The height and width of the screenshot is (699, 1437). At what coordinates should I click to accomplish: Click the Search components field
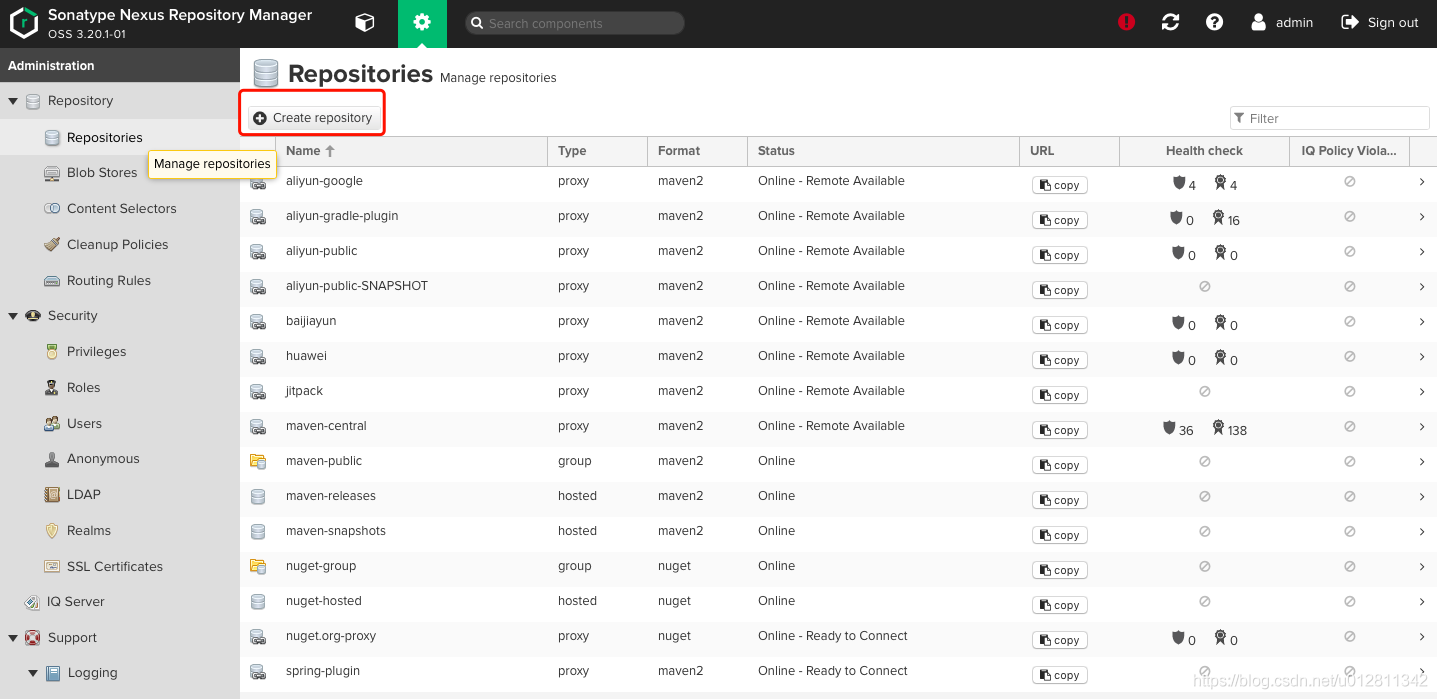(575, 23)
